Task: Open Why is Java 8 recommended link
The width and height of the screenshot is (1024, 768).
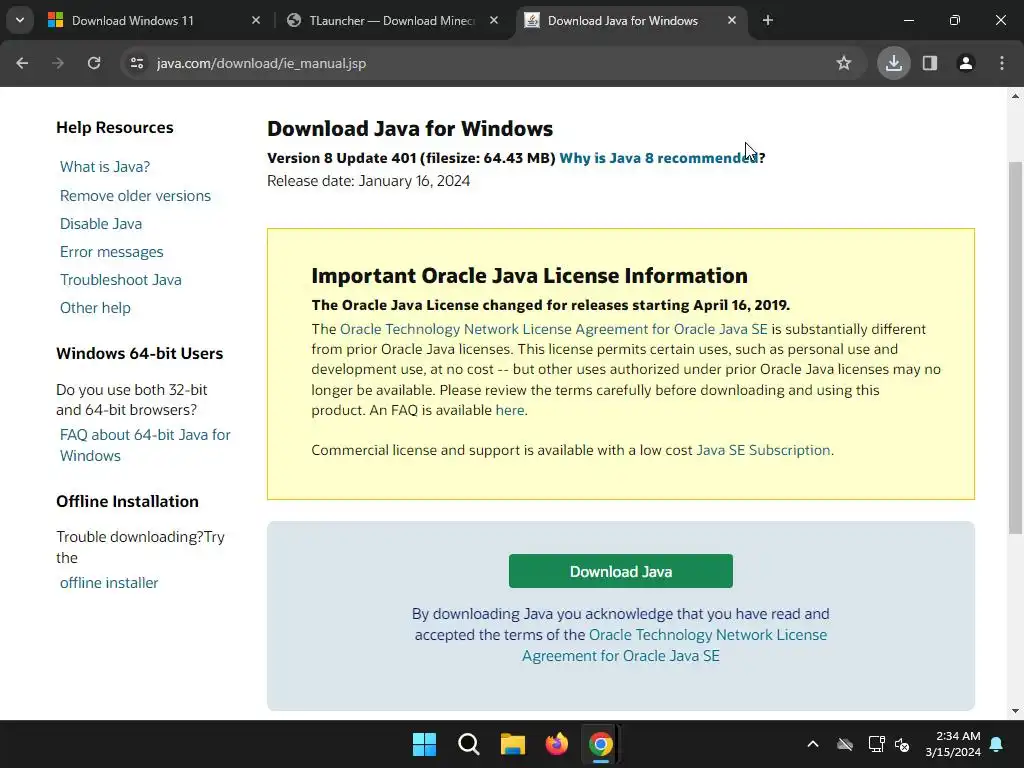Action: tap(658, 158)
